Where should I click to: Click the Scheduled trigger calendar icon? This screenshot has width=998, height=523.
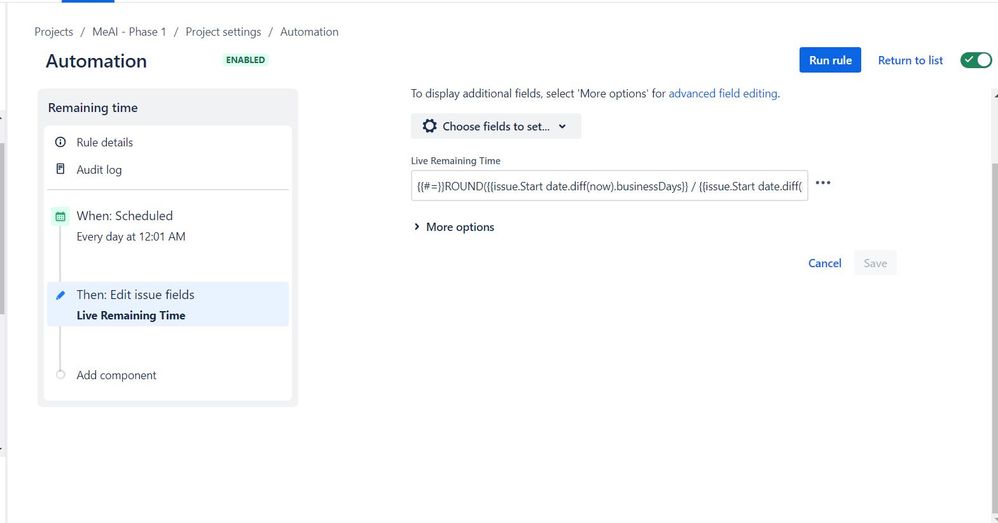[x=60, y=216]
